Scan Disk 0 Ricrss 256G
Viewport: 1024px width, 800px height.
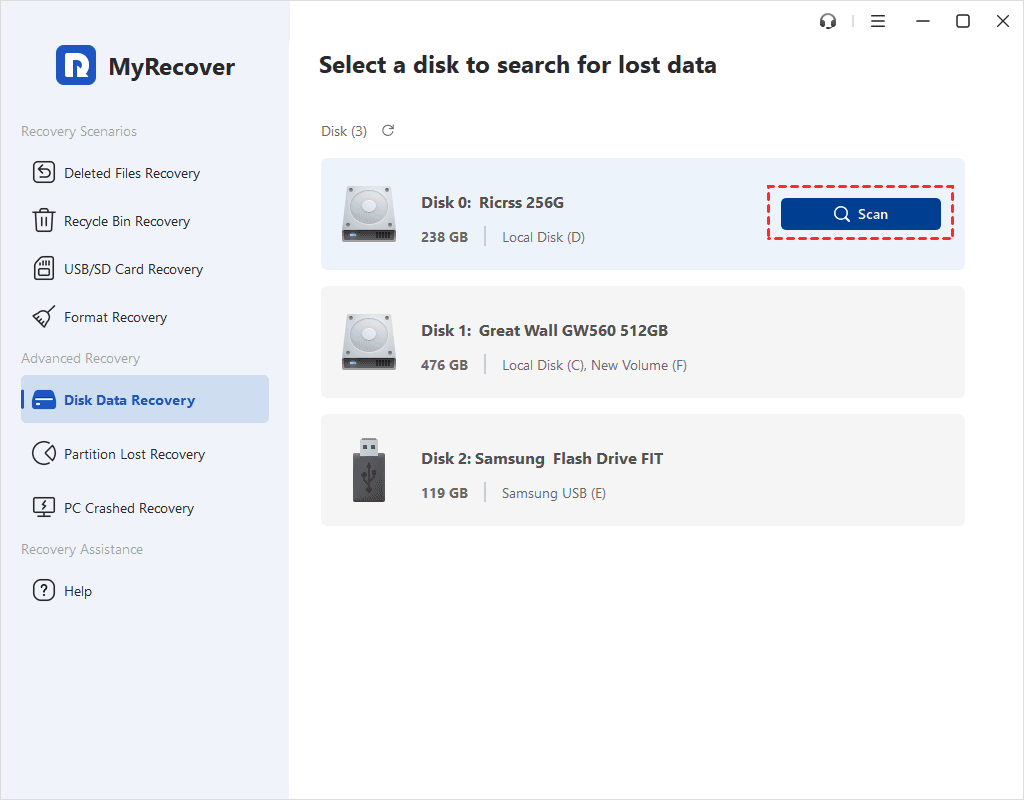tap(860, 213)
